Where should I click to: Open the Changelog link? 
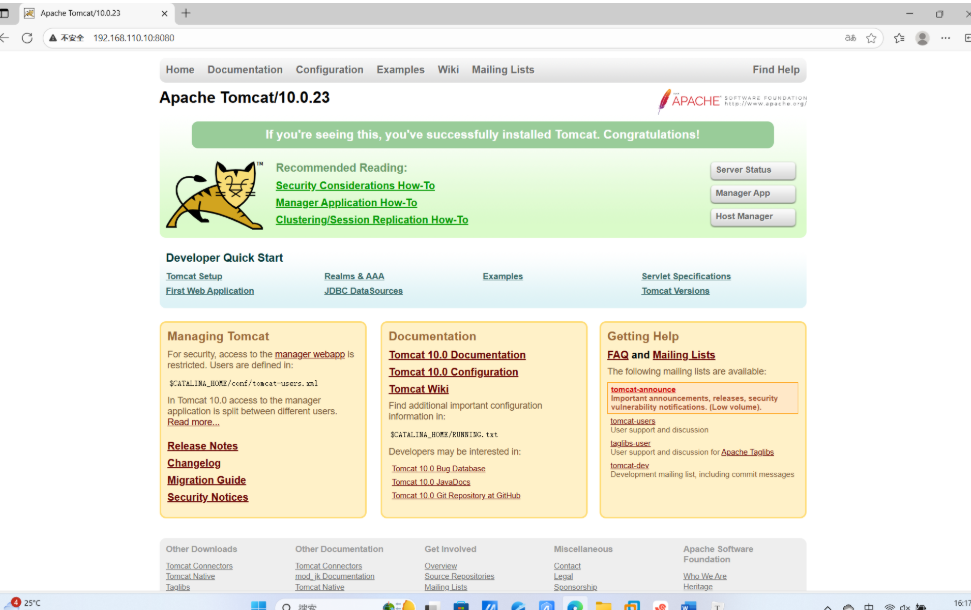(x=194, y=463)
